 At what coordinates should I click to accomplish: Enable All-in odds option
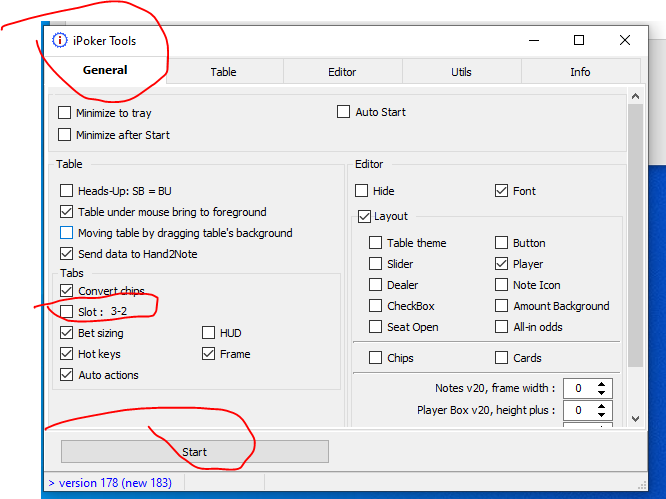(501, 327)
